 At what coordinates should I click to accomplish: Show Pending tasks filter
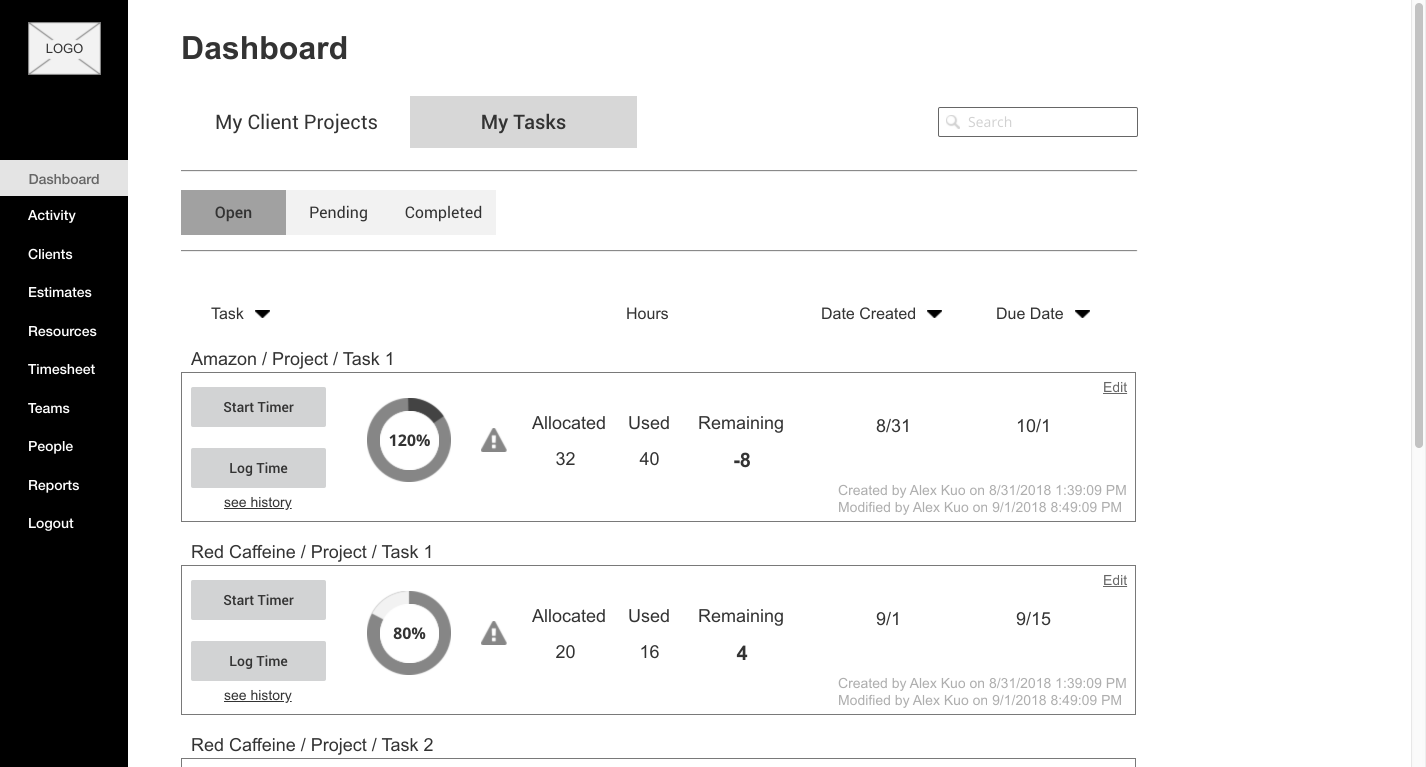point(338,212)
